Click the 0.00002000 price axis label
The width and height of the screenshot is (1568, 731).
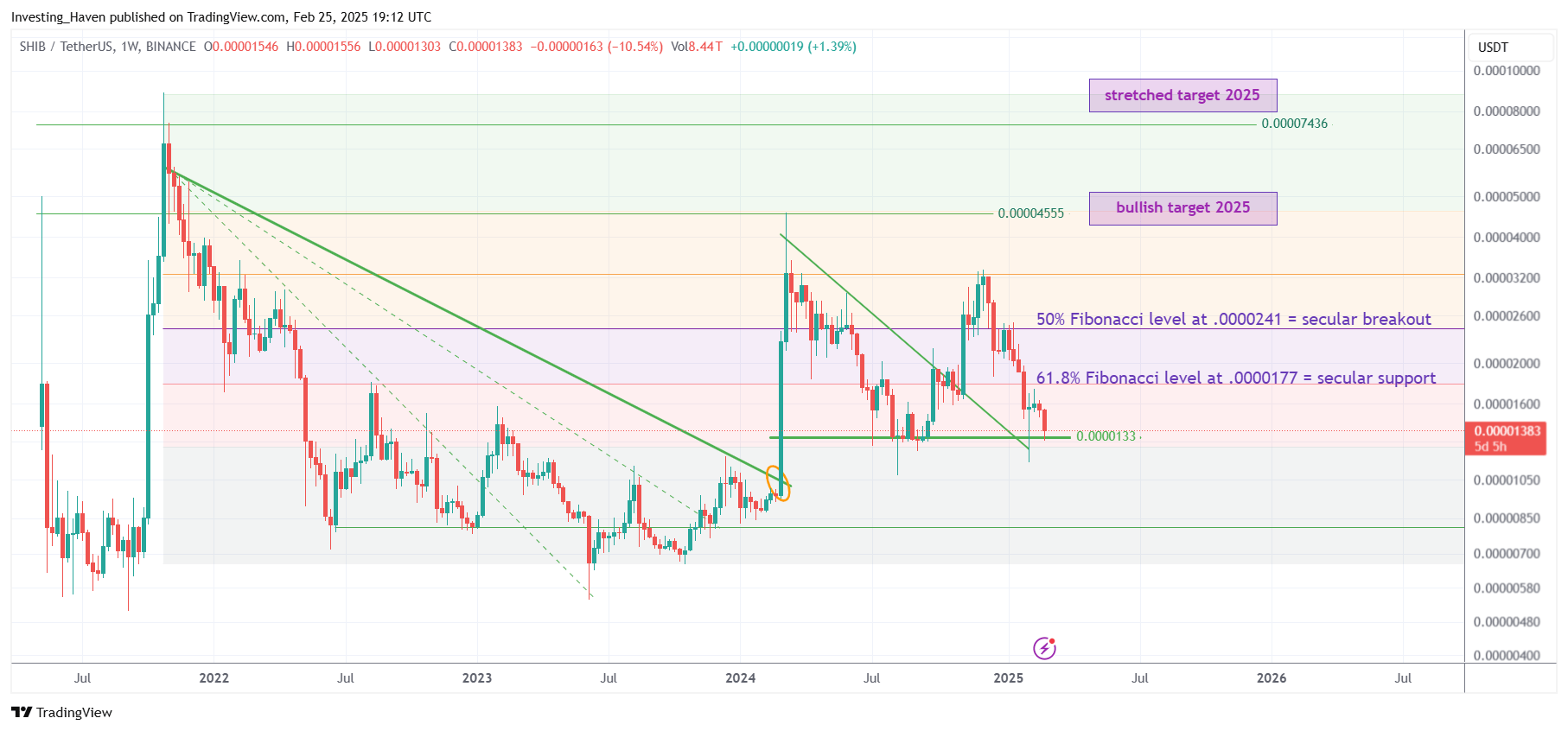[1507, 364]
